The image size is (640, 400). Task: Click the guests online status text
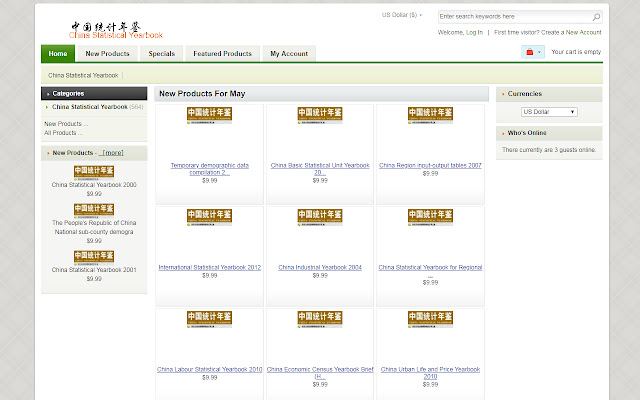(x=549, y=150)
